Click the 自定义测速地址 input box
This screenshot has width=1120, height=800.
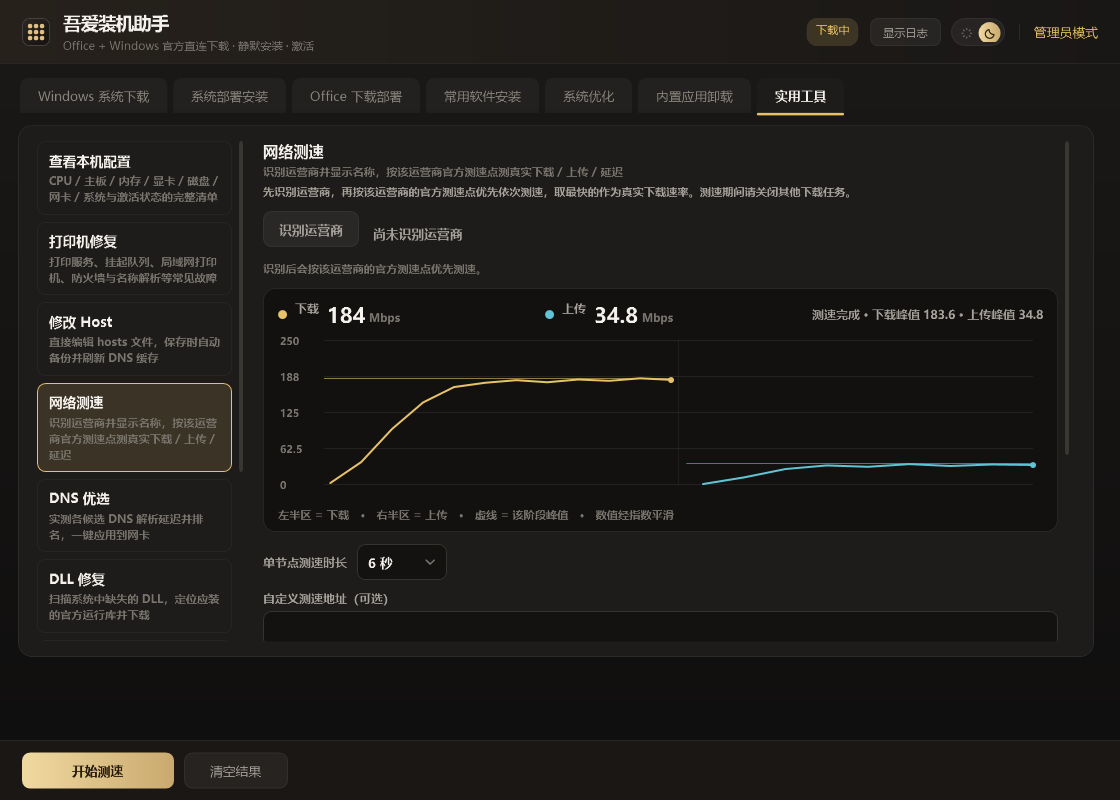coord(660,626)
